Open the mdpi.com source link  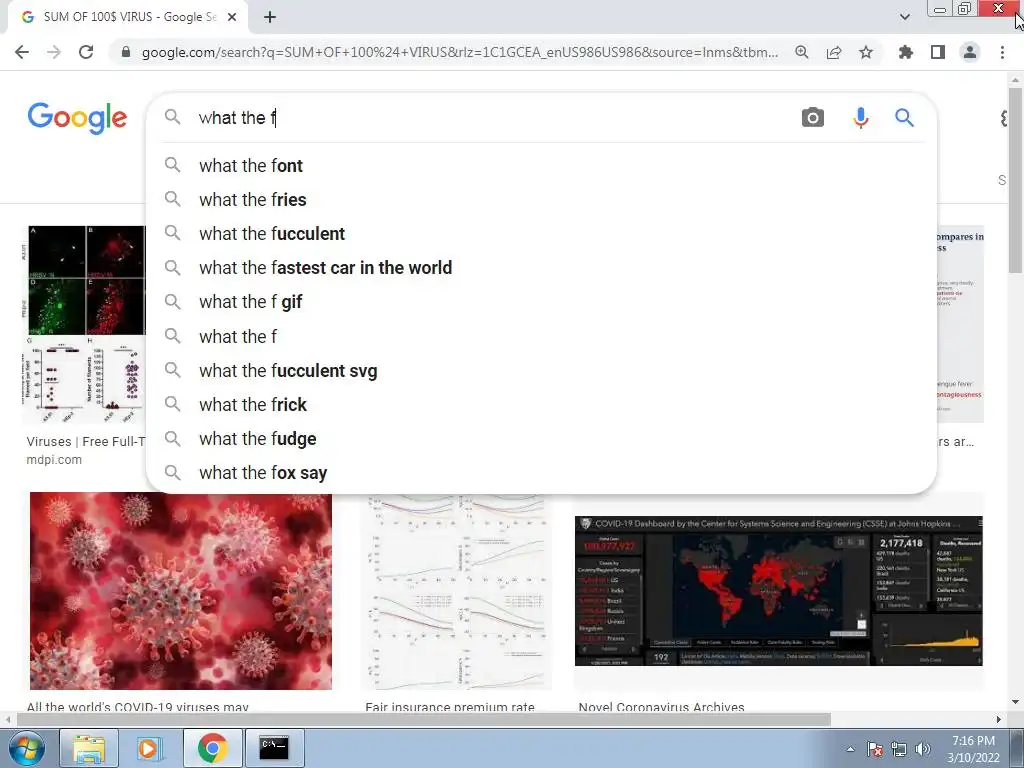(54, 460)
